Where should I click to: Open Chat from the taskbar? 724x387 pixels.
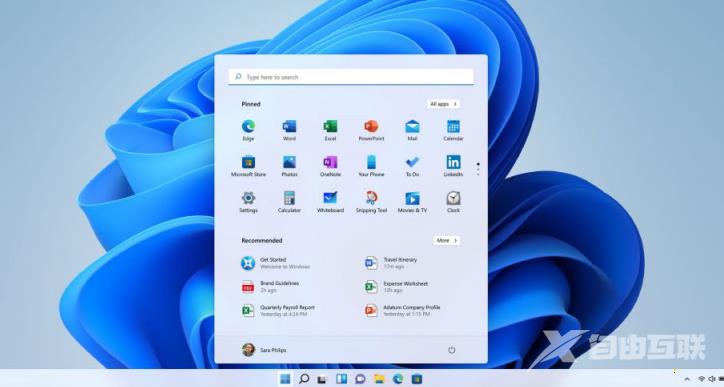(360, 379)
